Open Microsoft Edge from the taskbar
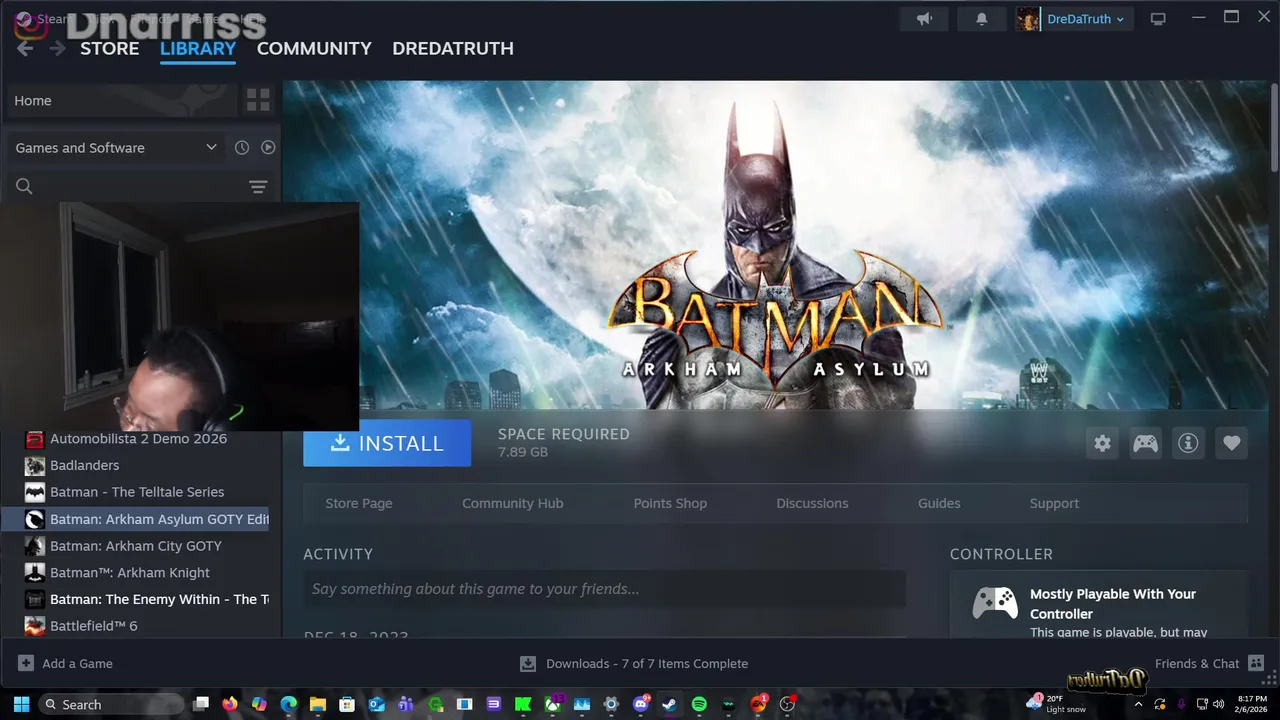The image size is (1280, 720). coord(288,704)
